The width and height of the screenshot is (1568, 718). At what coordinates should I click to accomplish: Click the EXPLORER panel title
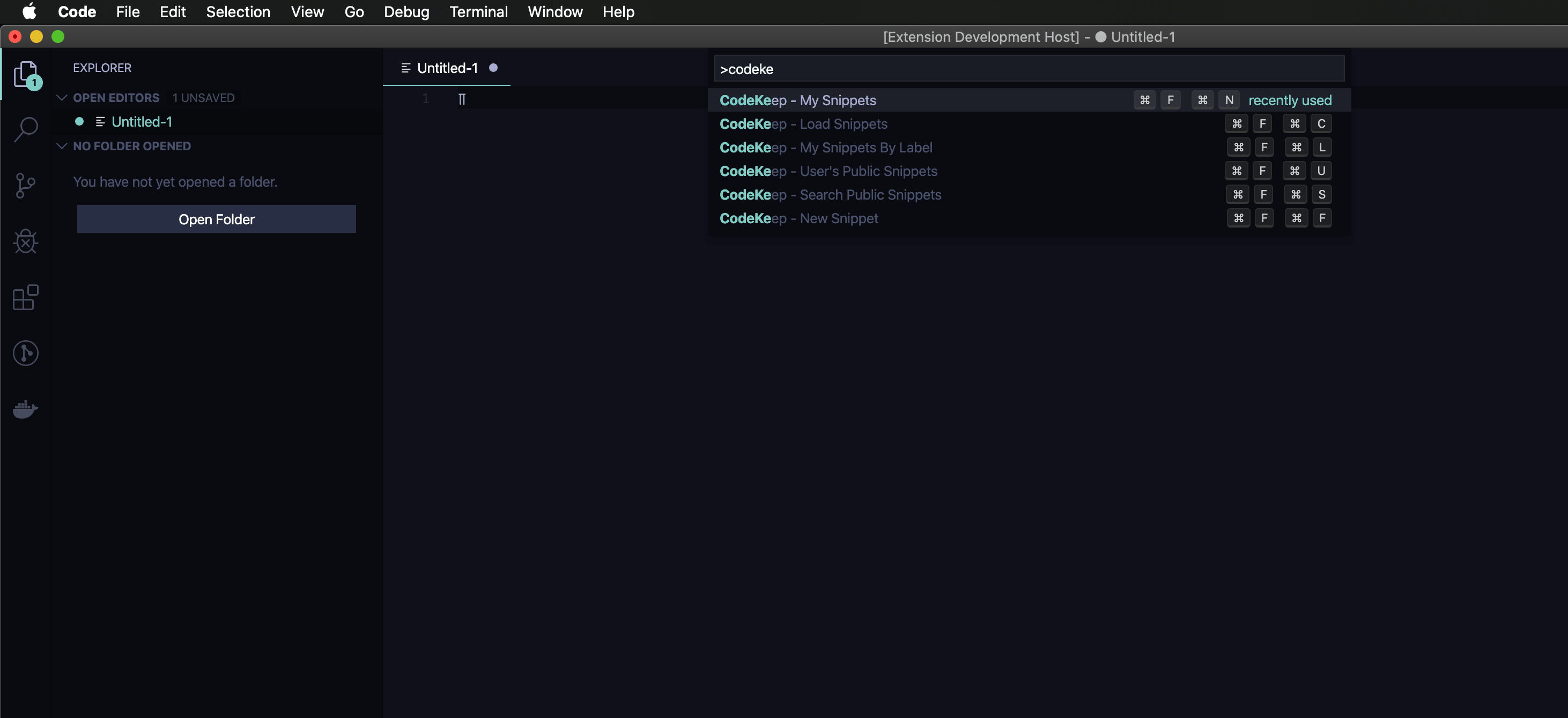[102, 68]
